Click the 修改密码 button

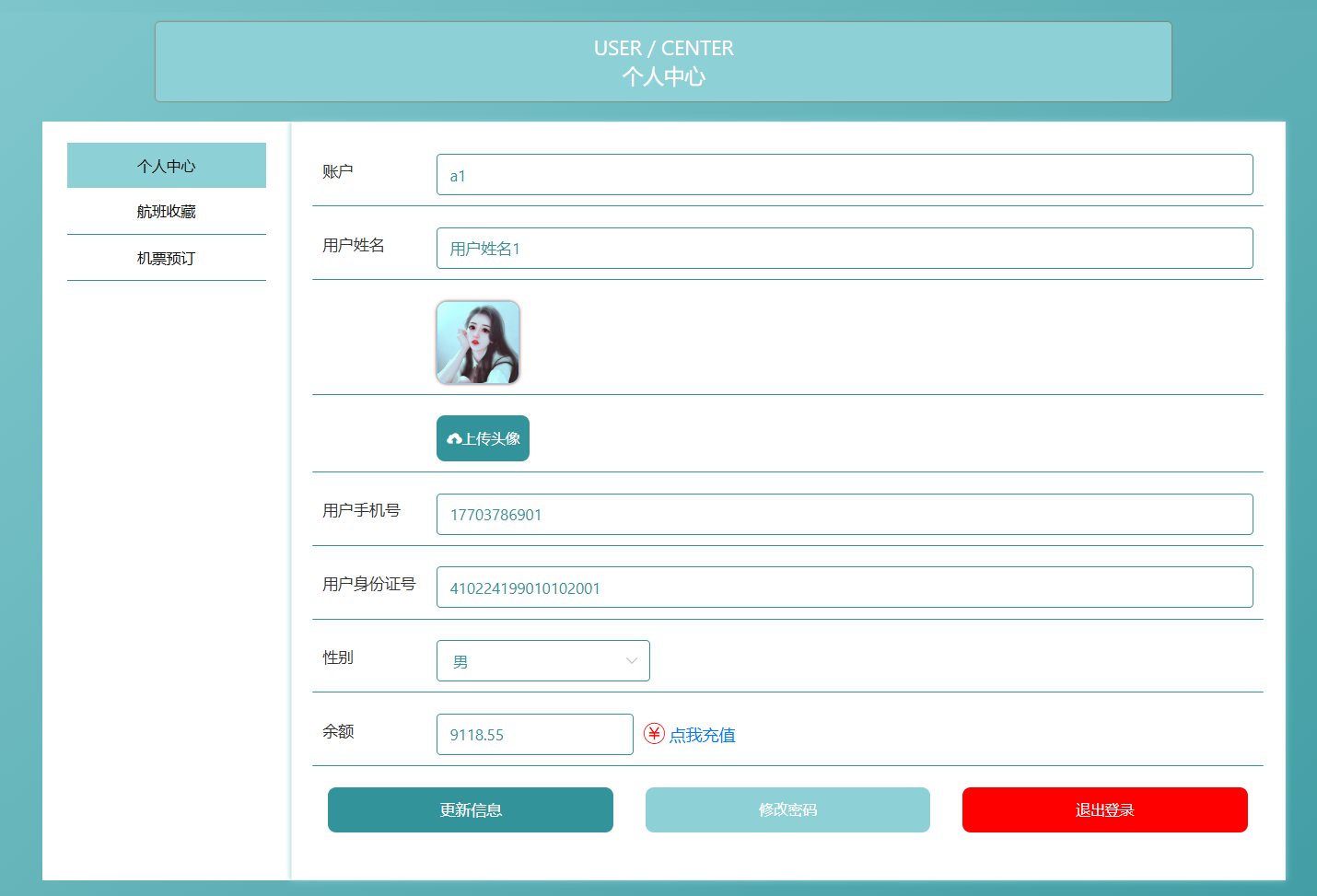[787, 810]
